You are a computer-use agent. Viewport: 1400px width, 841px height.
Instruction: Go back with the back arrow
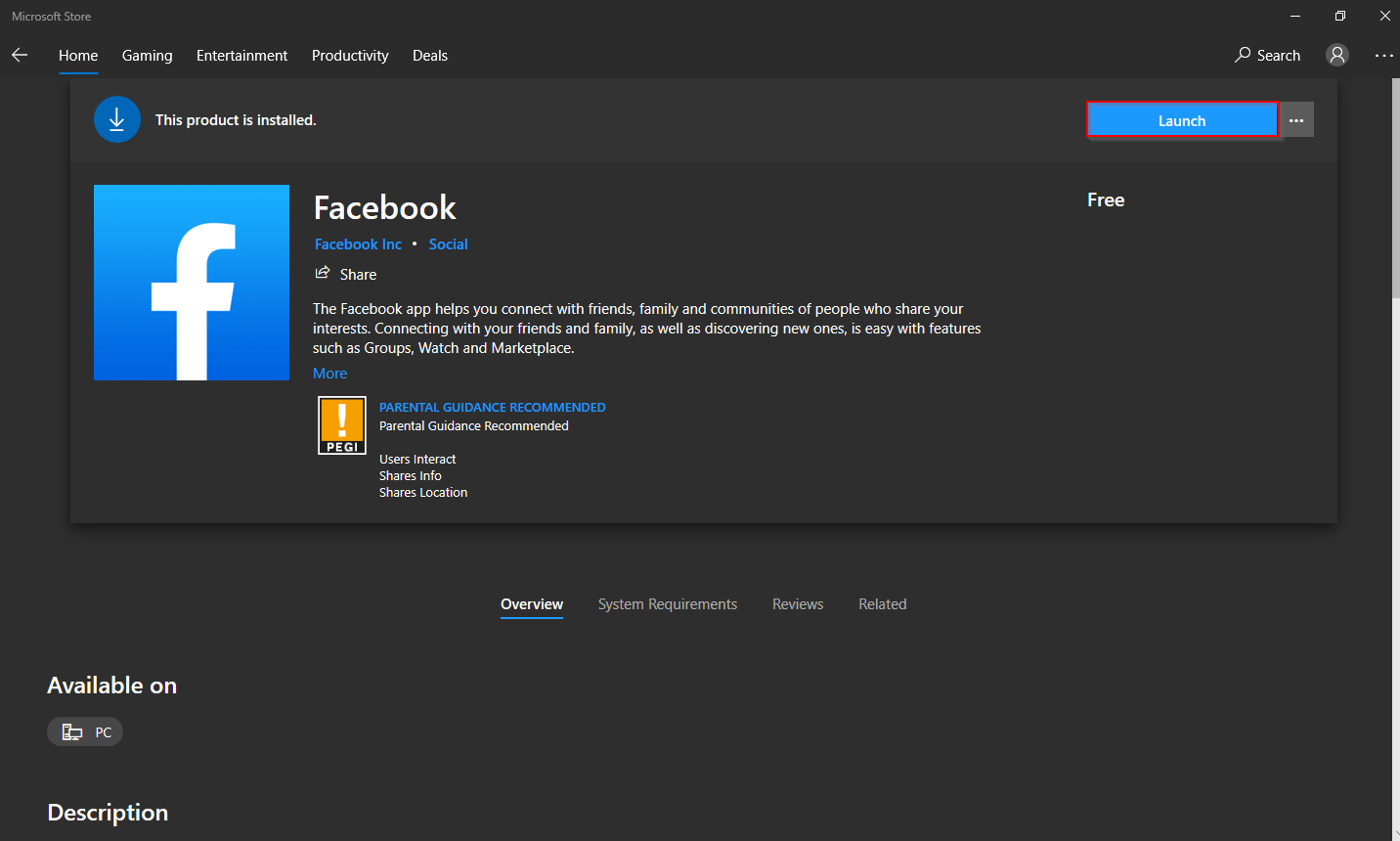[x=20, y=55]
